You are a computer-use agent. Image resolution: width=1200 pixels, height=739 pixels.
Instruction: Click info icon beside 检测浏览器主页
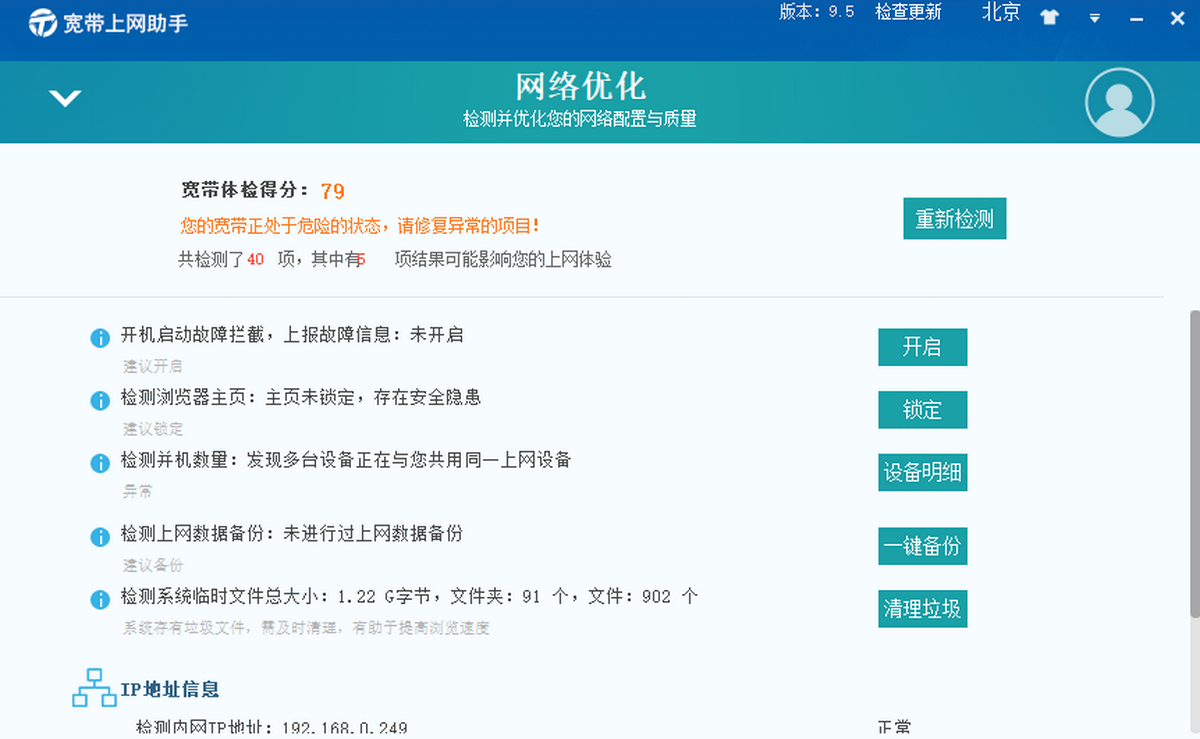pyautogui.click(x=100, y=401)
